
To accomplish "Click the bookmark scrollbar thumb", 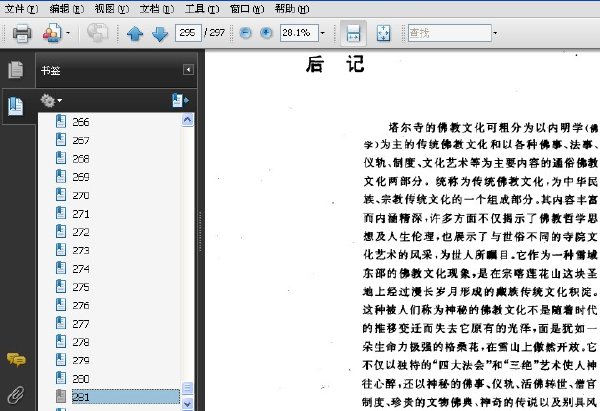I will pos(187,388).
